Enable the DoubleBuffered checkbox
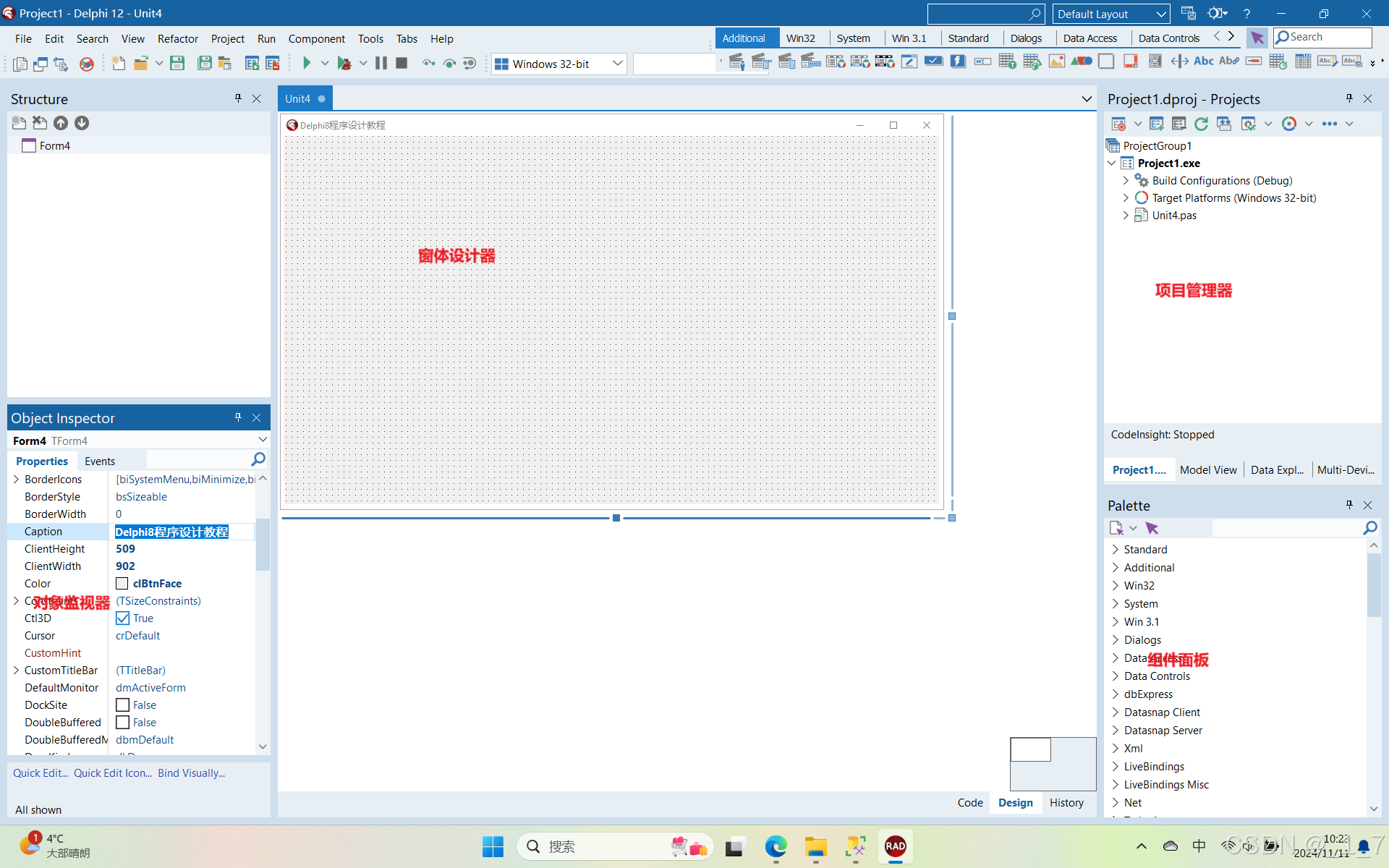Screen dimensions: 1389x868 [123, 723]
